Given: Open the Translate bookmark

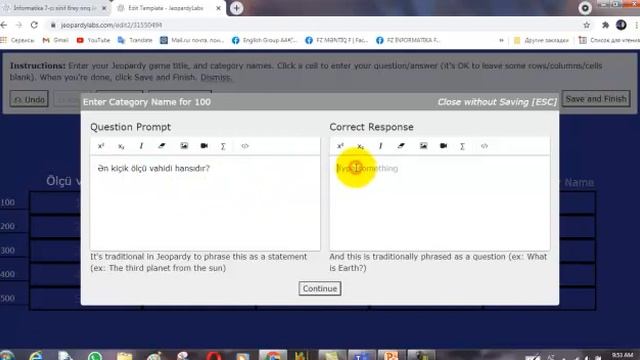Looking at the screenshot, I should point(135,40).
